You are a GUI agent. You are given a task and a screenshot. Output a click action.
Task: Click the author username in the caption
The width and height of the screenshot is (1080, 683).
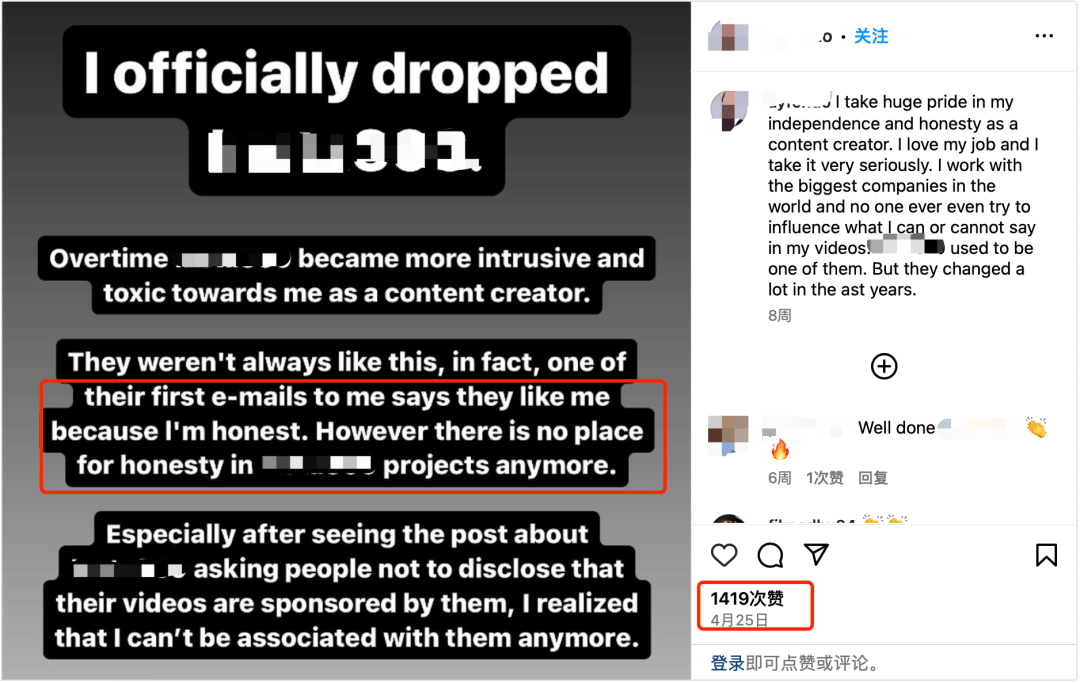pyautogui.click(x=798, y=101)
